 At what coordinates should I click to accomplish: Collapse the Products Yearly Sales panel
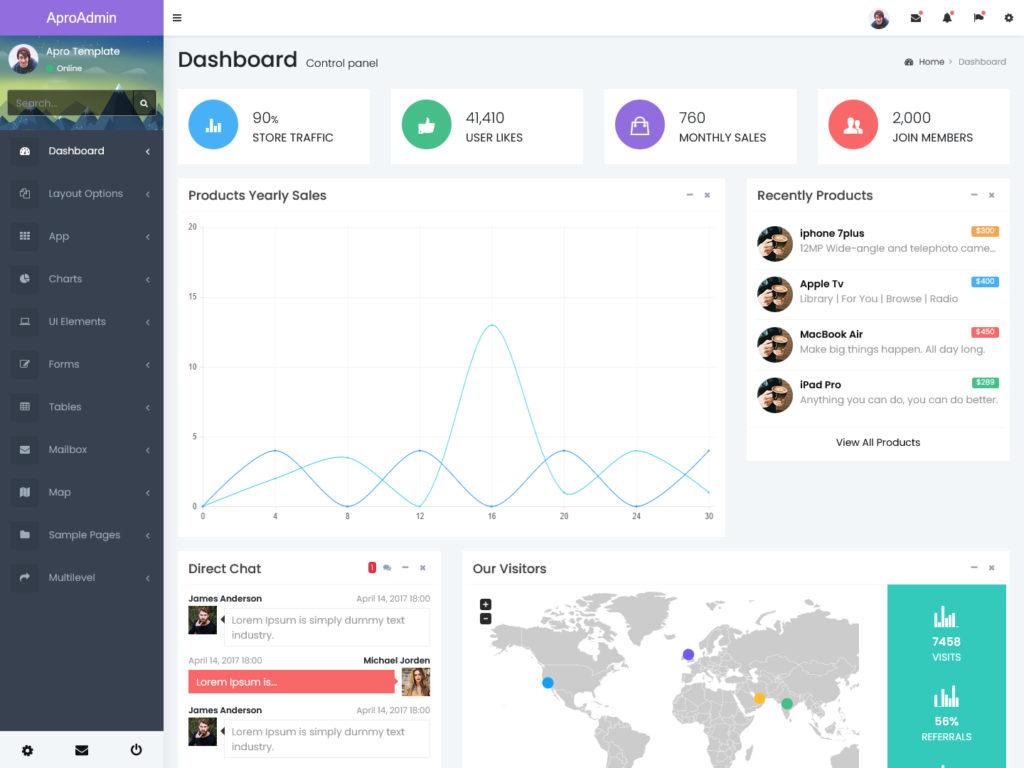688,195
